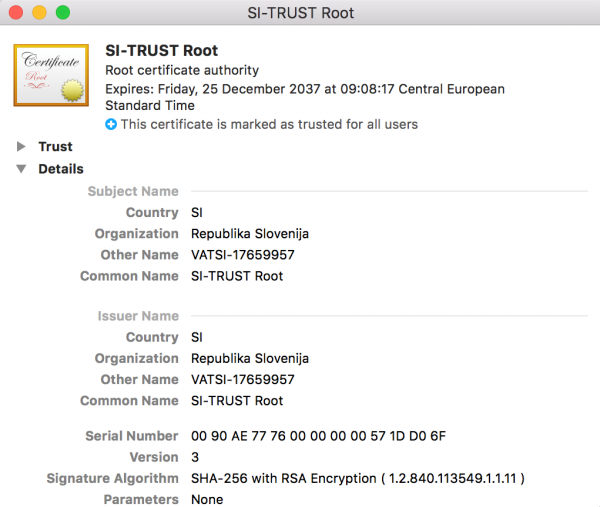Click the root certificate icon image
Image resolution: width=600 pixels, height=507 pixels.
(x=51, y=75)
